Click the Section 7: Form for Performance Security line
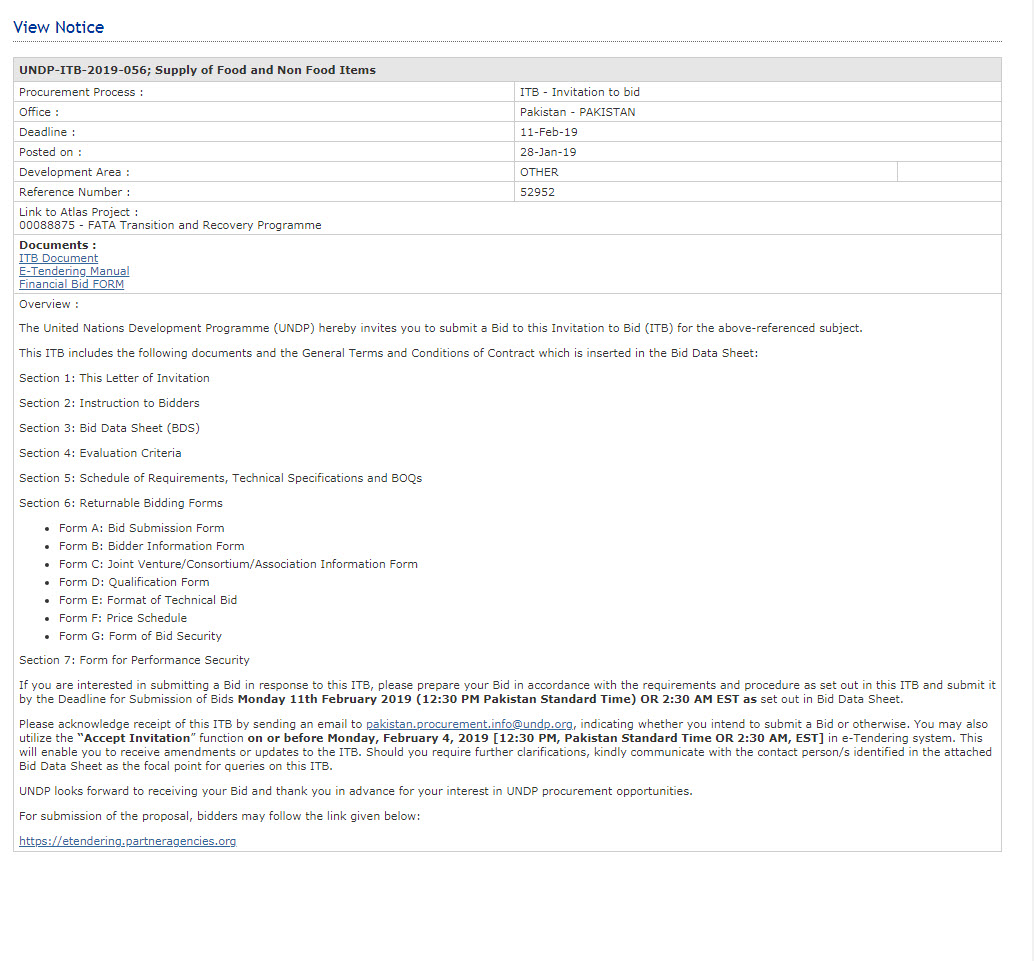 134,660
